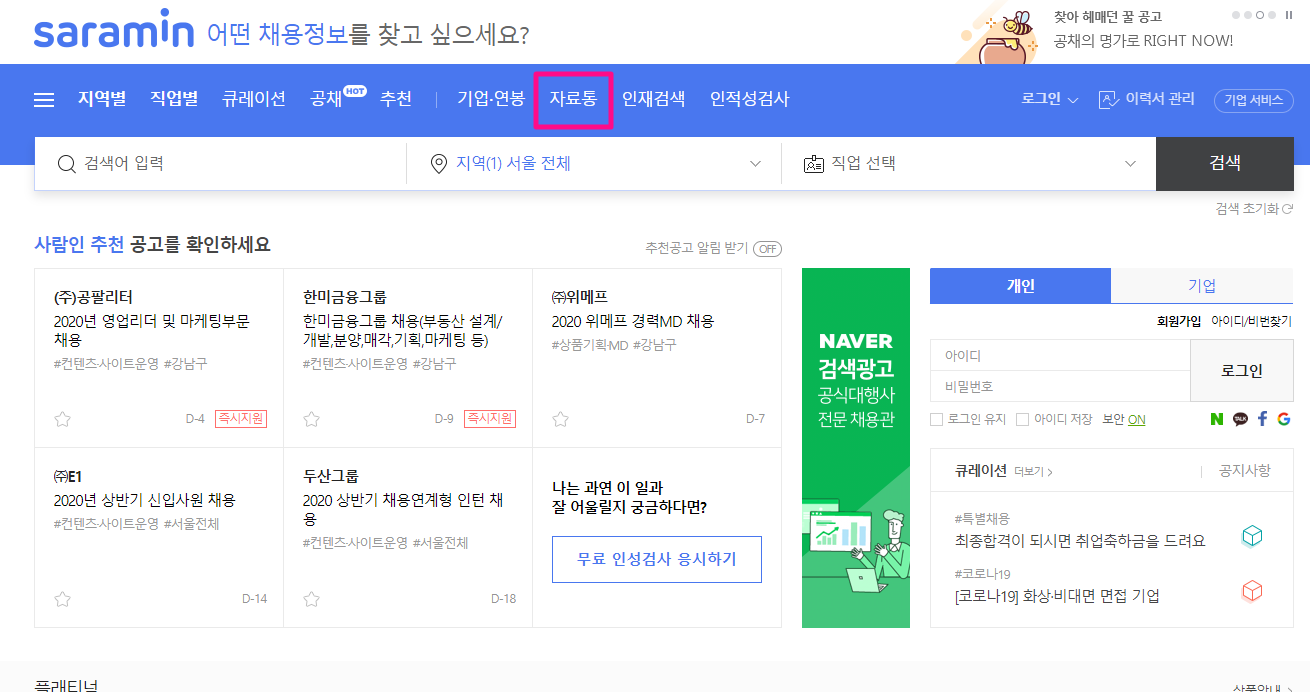
Task: Bookmark the 한미금융그룹 posting with its star
Action: tap(312, 419)
